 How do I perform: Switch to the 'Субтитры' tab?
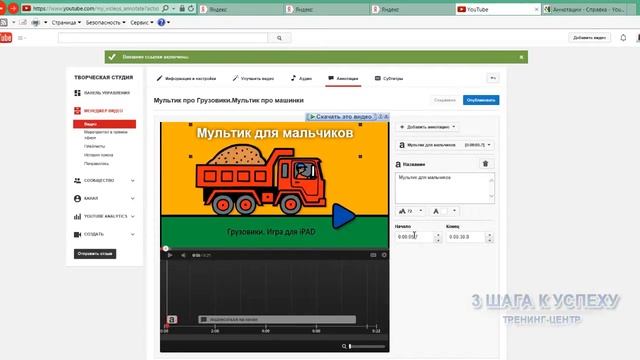389,78
